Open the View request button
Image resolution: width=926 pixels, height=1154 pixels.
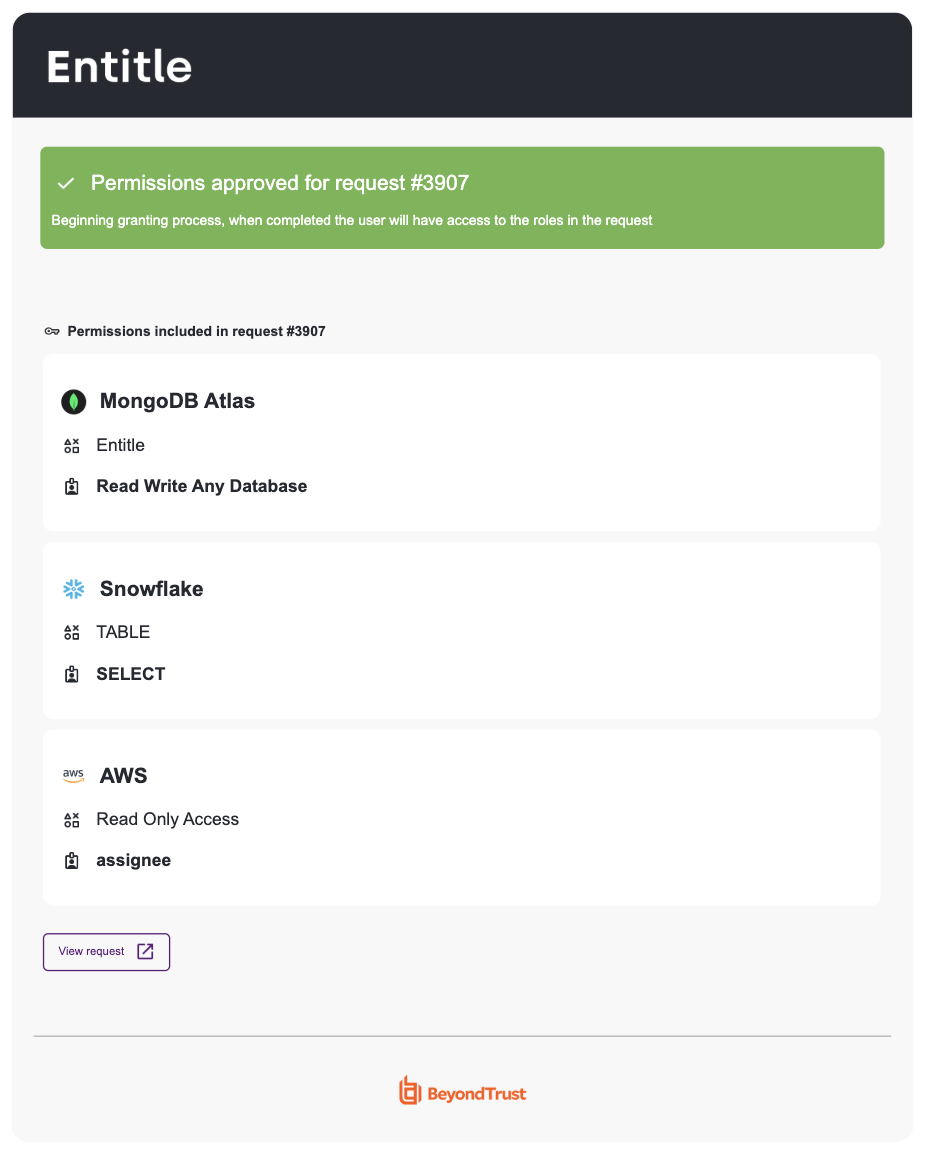click(106, 952)
